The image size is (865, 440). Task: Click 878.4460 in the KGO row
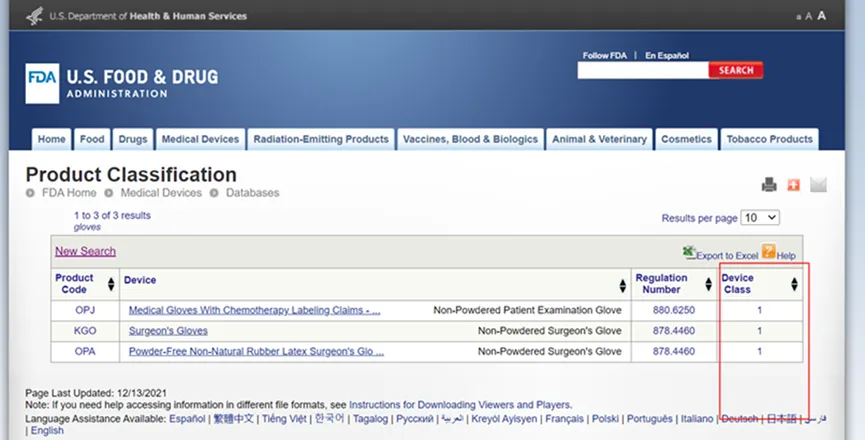tap(674, 331)
